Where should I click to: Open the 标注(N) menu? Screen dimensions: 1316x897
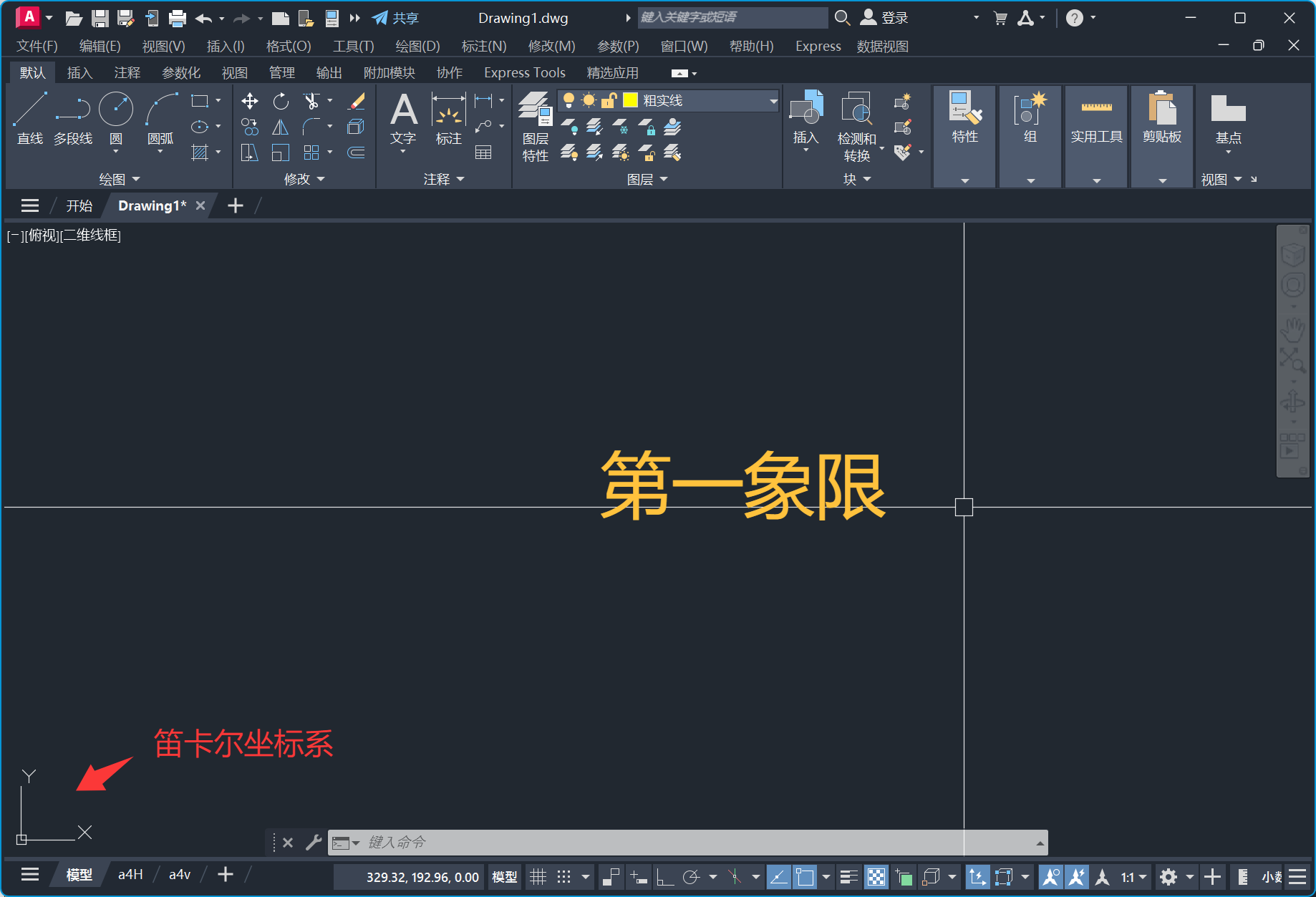point(484,47)
